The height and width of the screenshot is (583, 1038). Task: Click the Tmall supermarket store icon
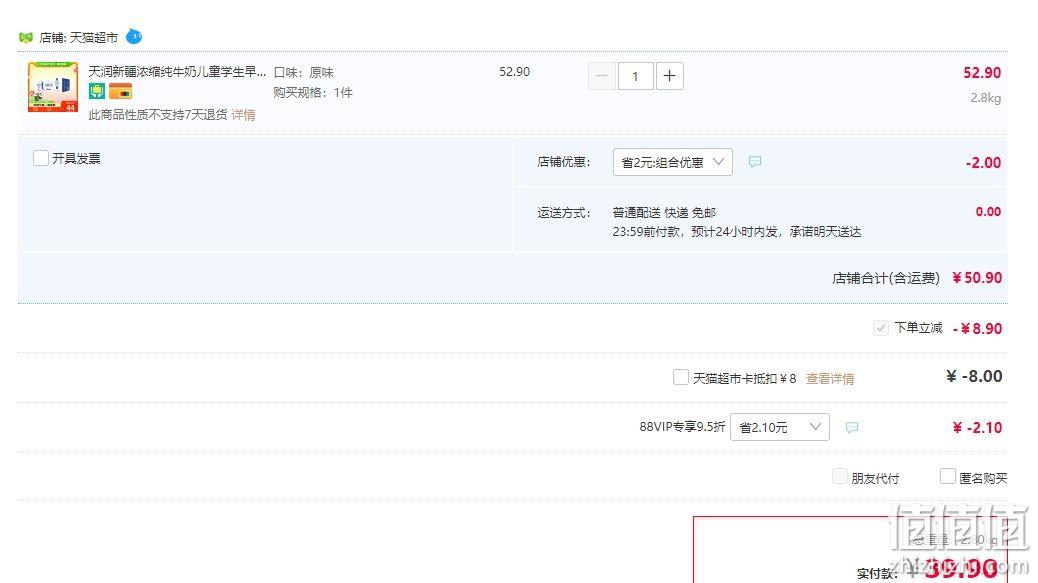click(26, 38)
